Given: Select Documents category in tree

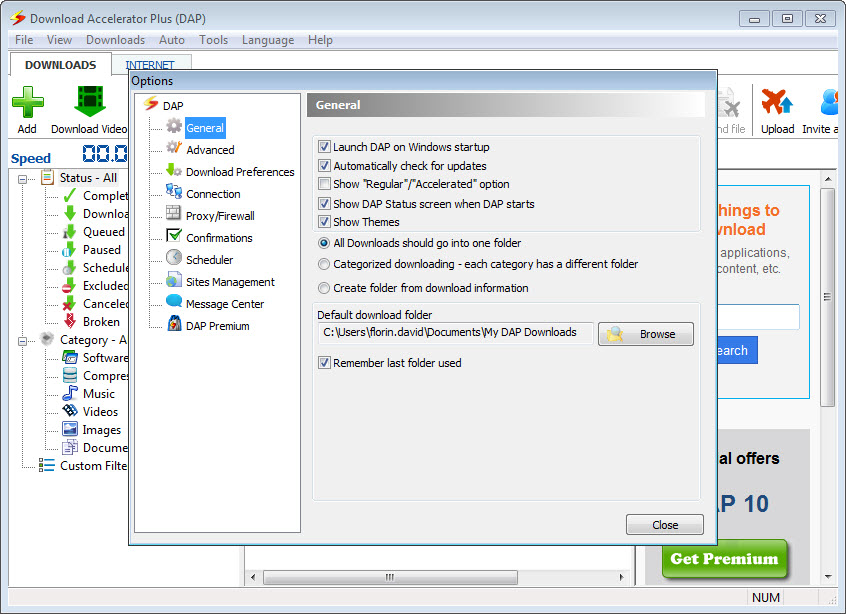Looking at the screenshot, I should pos(105,447).
